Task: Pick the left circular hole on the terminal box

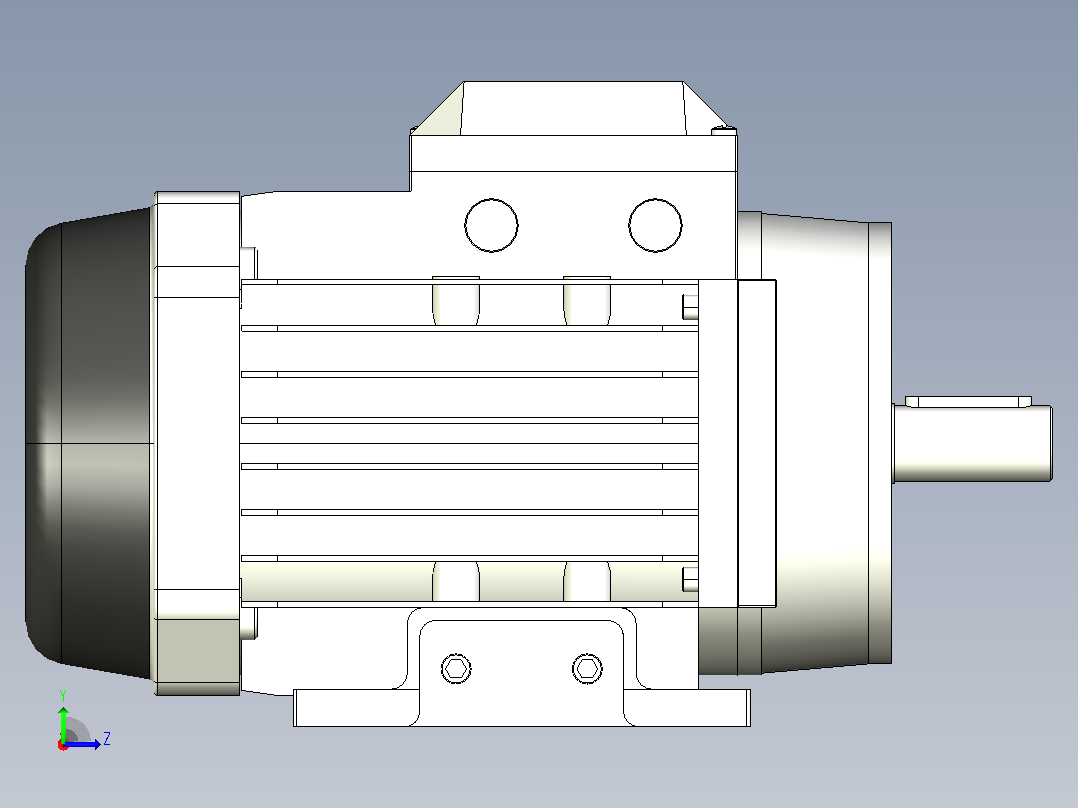Action: point(491,226)
